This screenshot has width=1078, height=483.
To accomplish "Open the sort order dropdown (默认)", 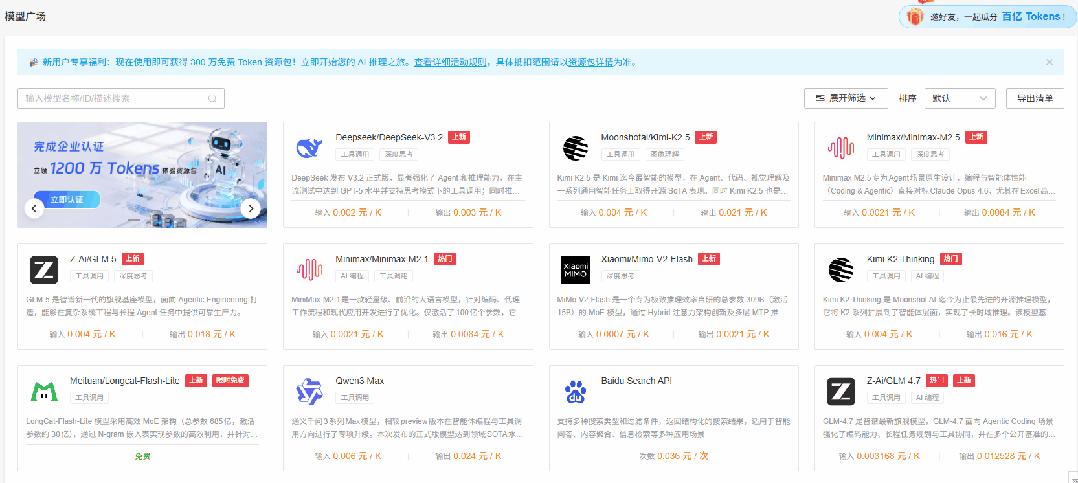I will (960, 98).
